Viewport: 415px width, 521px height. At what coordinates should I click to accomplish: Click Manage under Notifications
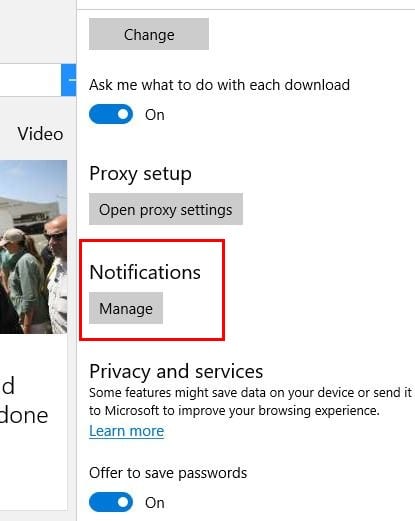(x=126, y=308)
